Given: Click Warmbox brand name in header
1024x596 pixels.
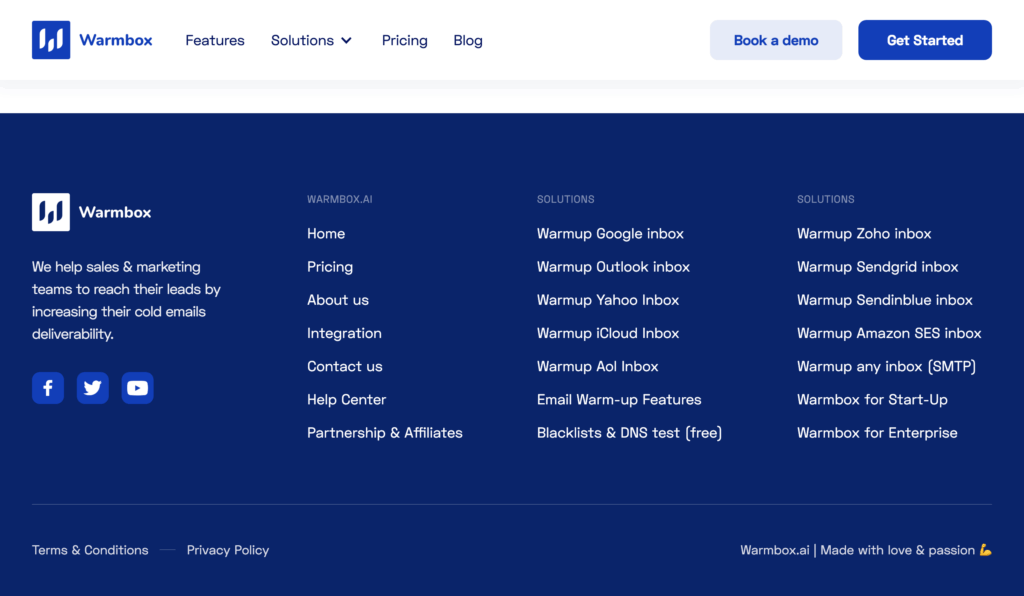Looking at the screenshot, I should coord(116,40).
